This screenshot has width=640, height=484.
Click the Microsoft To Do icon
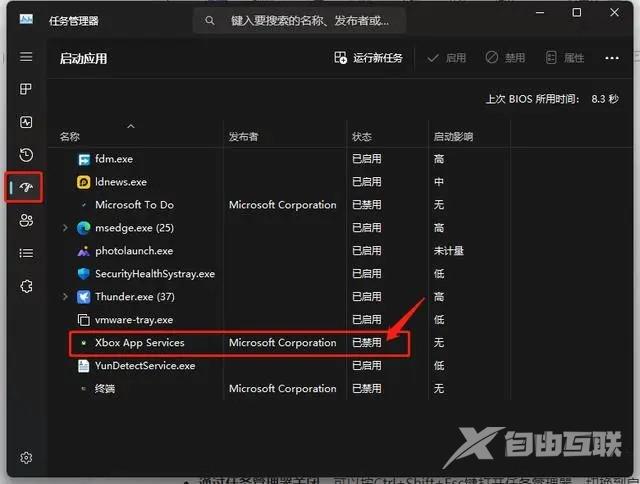[x=84, y=205]
